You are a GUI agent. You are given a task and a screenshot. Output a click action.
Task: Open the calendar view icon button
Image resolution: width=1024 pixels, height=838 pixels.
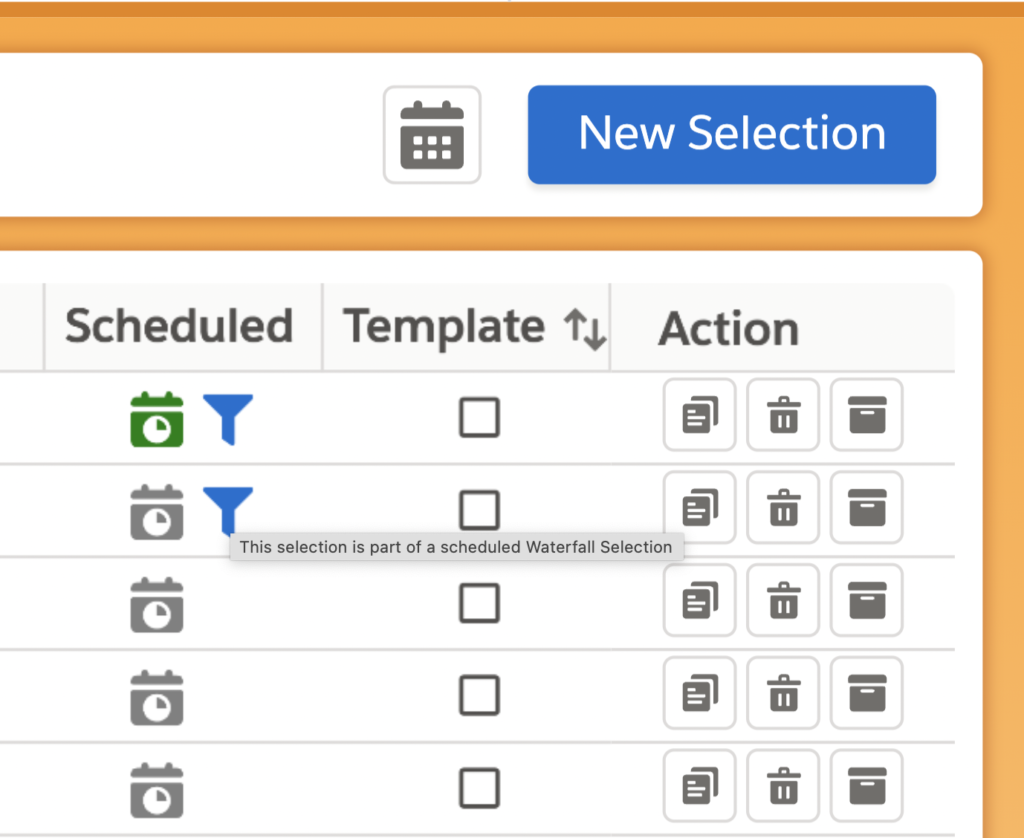pos(432,135)
